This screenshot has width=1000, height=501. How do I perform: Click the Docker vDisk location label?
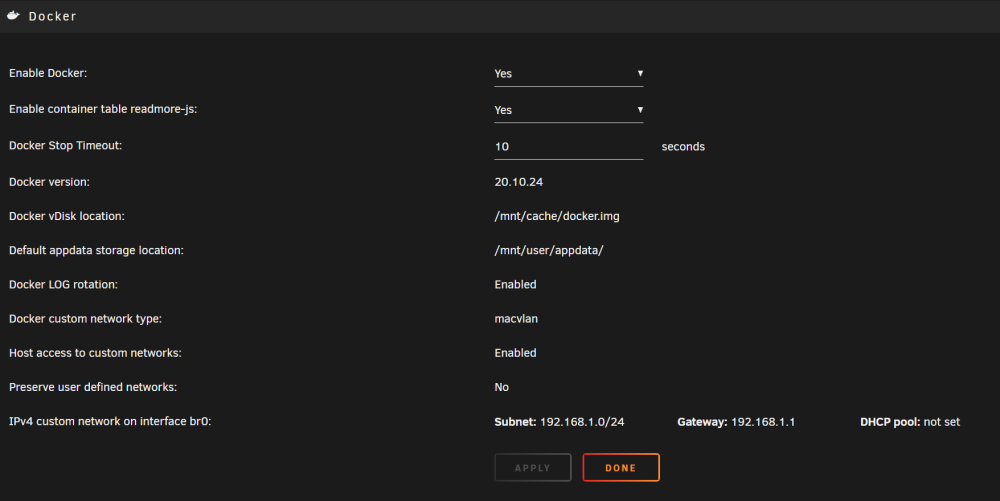point(66,216)
